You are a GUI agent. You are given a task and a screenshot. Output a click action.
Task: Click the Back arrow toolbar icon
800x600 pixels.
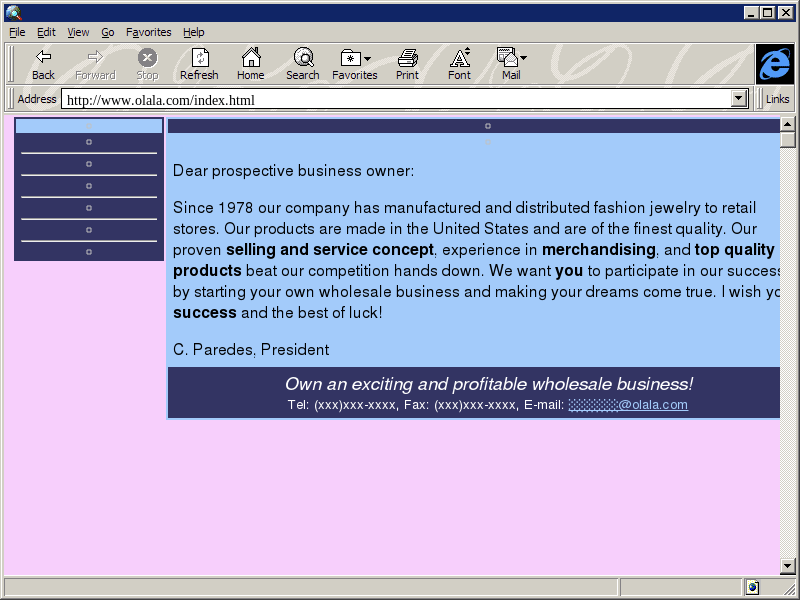click(43, 58)
